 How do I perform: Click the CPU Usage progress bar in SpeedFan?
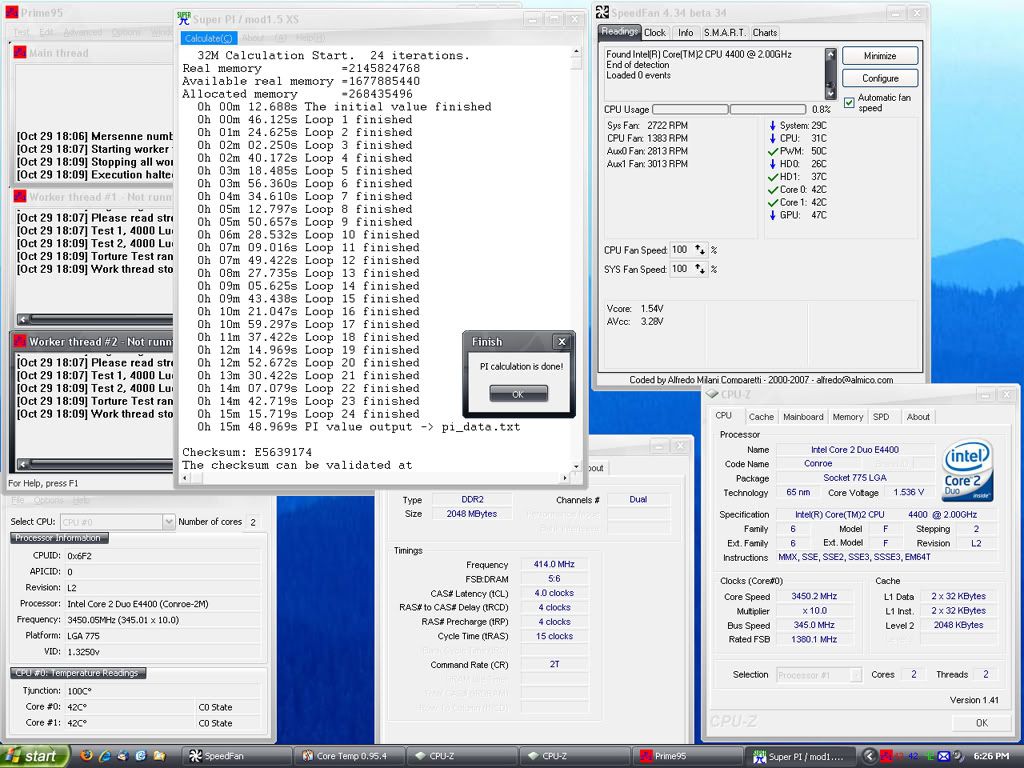729,109
